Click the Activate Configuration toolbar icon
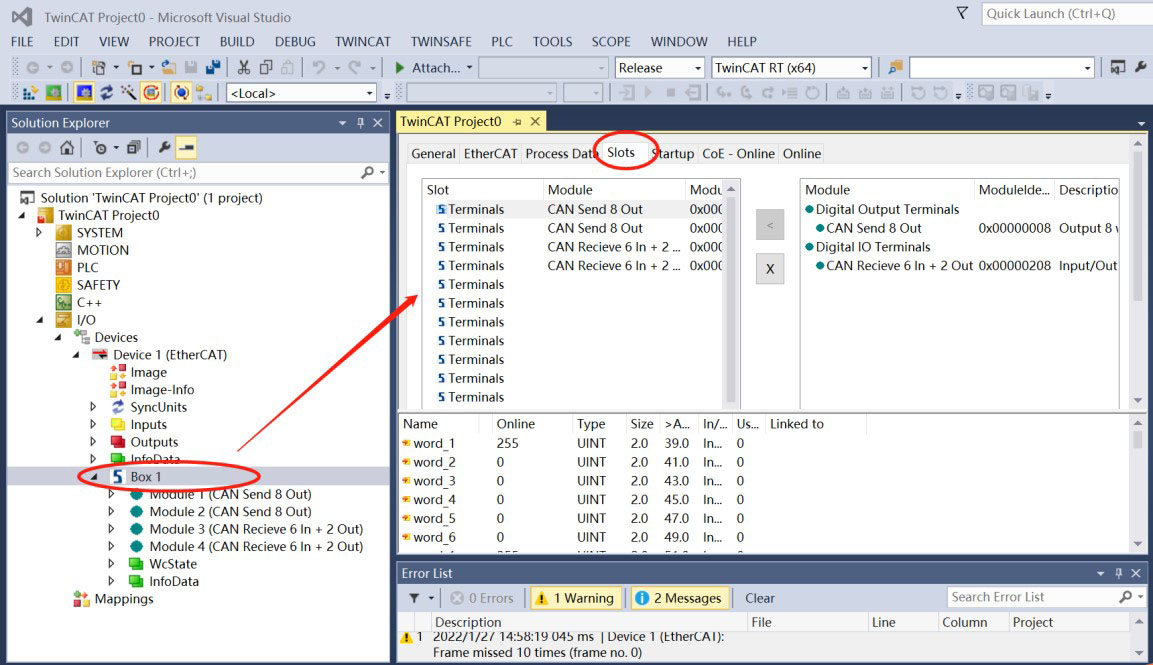The width and height of the screenshot is (1153, 665). click(x=29, y=93)
